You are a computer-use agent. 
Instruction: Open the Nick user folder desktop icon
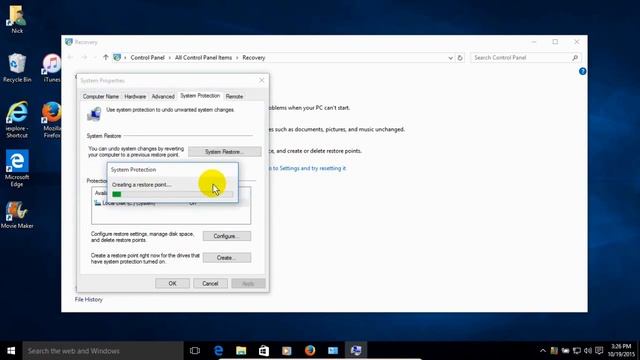point(17,18)
